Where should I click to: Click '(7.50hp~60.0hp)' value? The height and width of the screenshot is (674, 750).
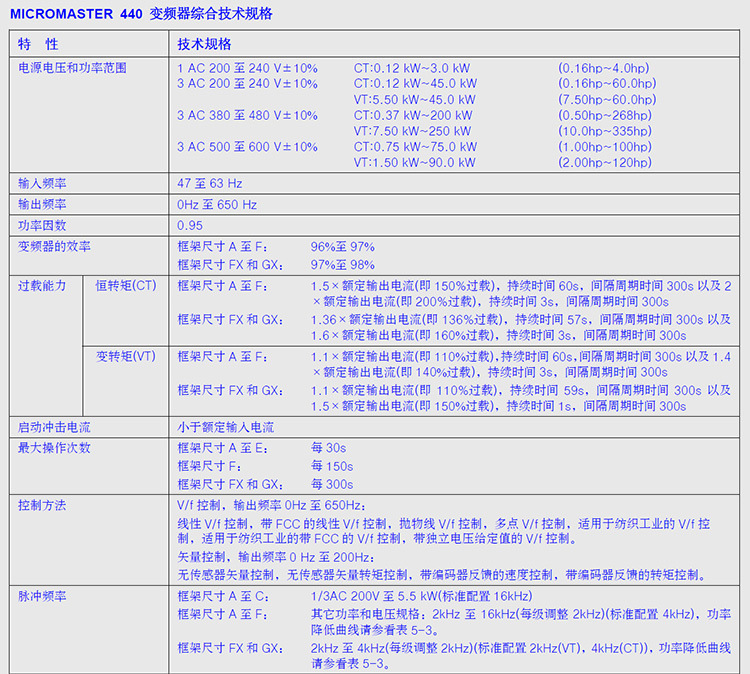click(607, 99)
